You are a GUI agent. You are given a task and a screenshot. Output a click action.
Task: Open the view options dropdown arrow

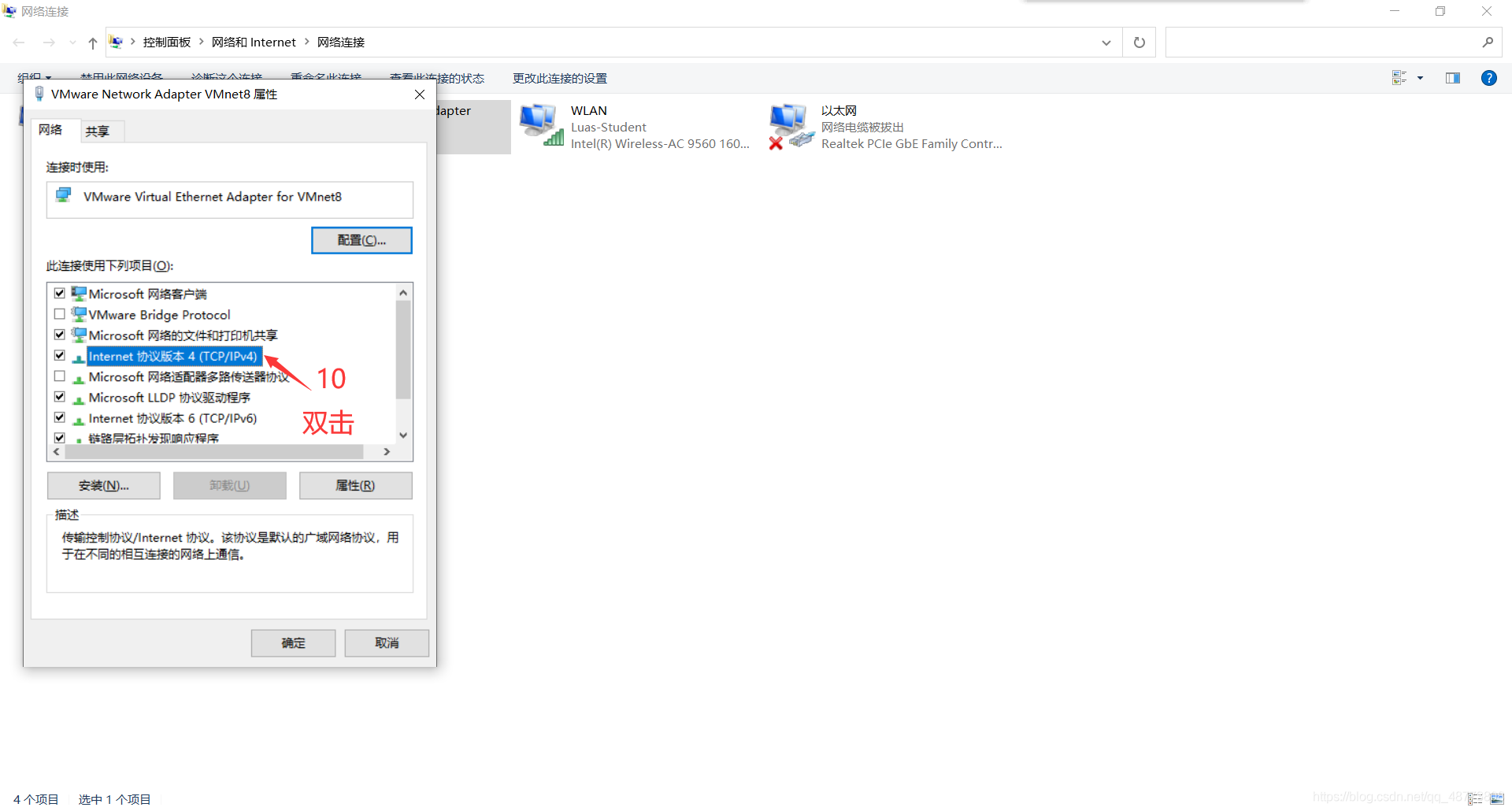[x=1421, y=78]
